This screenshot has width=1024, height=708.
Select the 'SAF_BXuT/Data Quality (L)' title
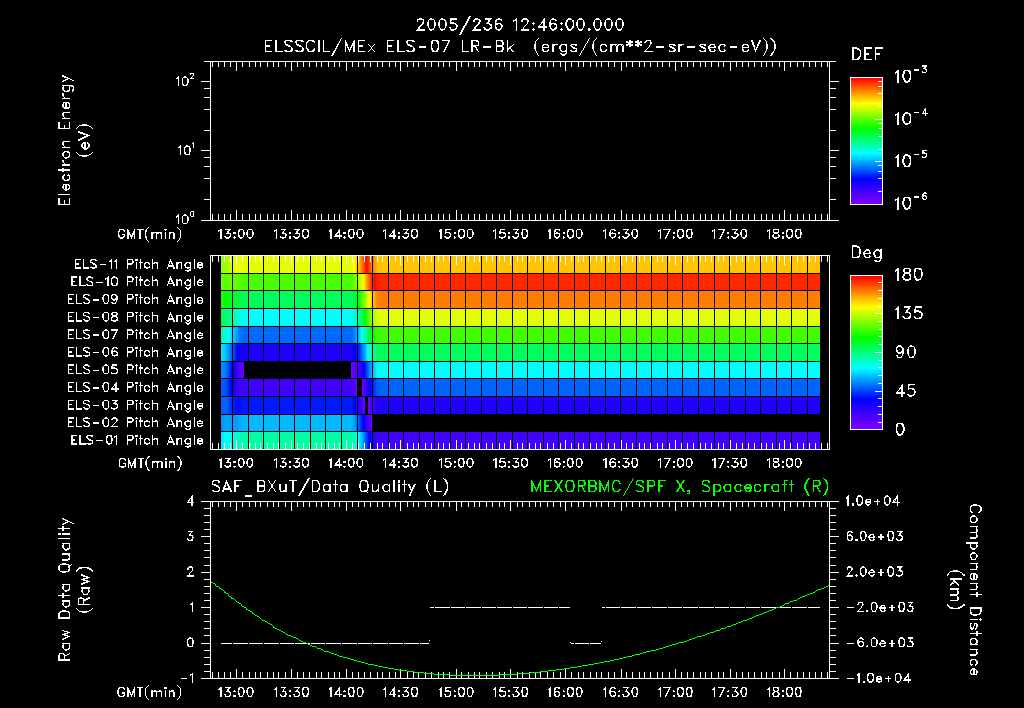point(330,487)
